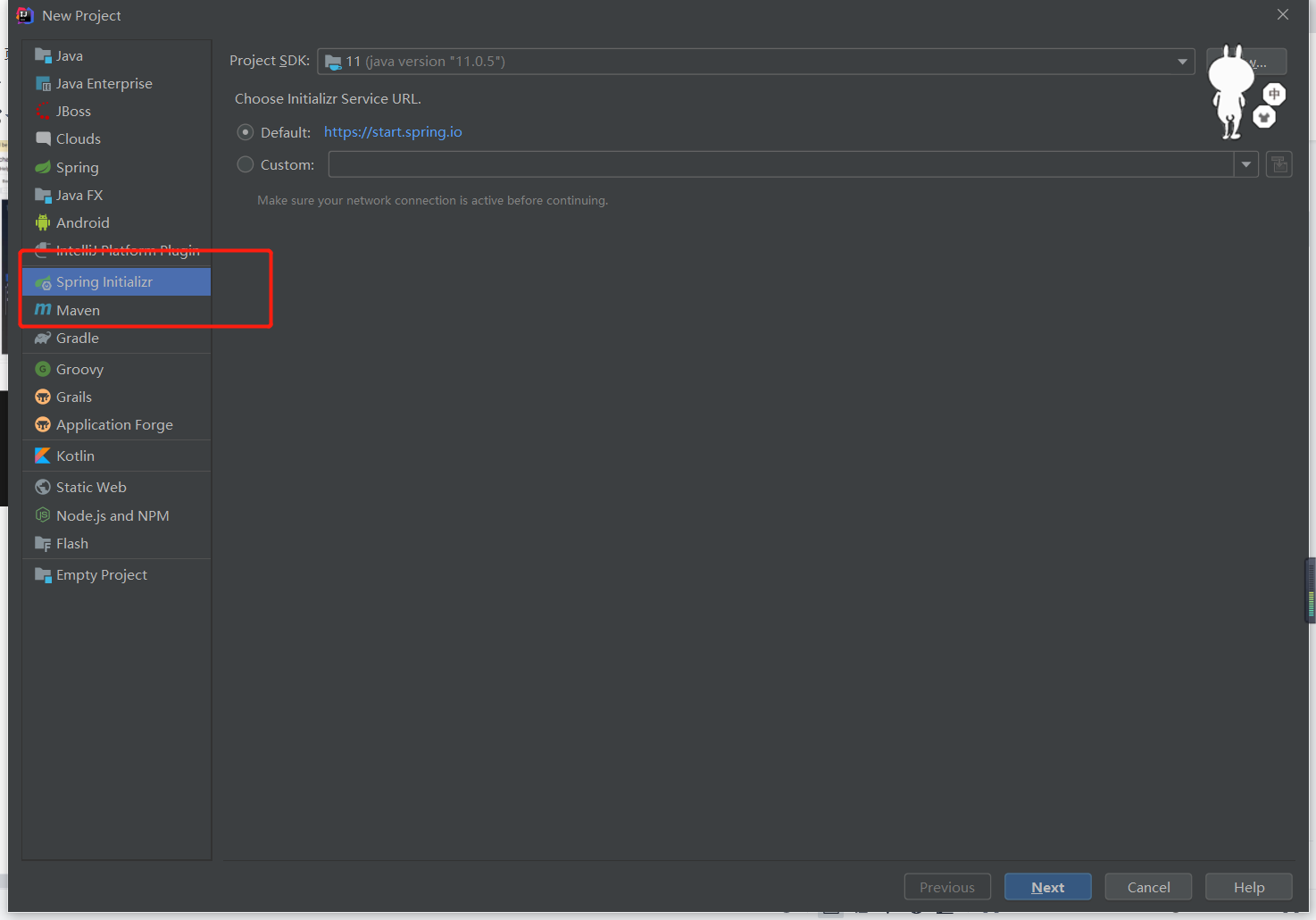
Task: Click the Groovy green G icon
Action: click(43, 369)
